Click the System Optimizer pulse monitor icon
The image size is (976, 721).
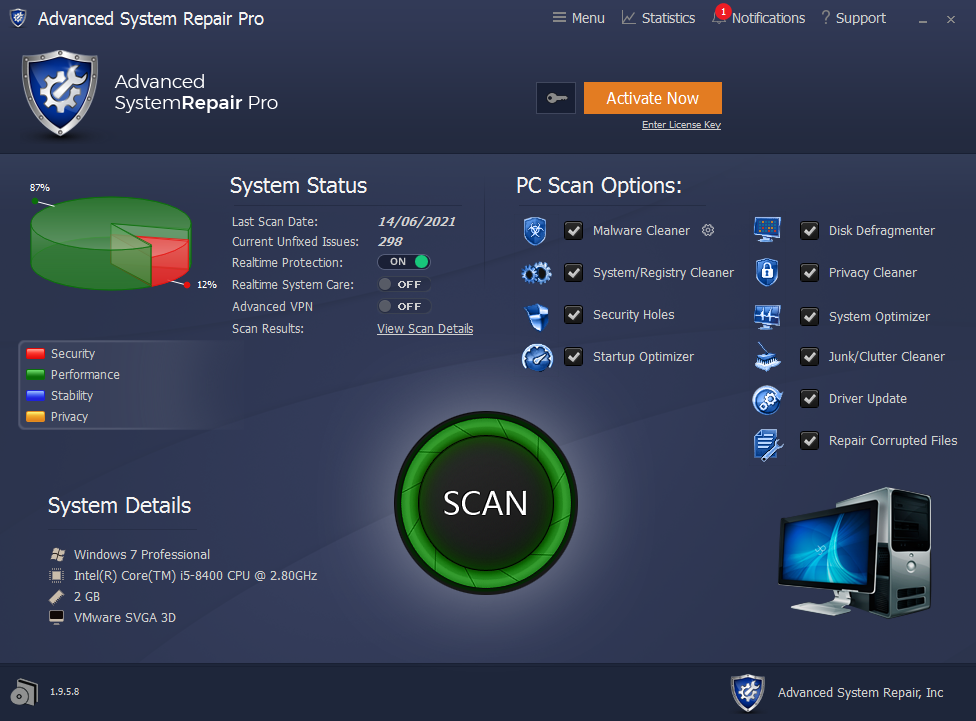pos(767,316)
